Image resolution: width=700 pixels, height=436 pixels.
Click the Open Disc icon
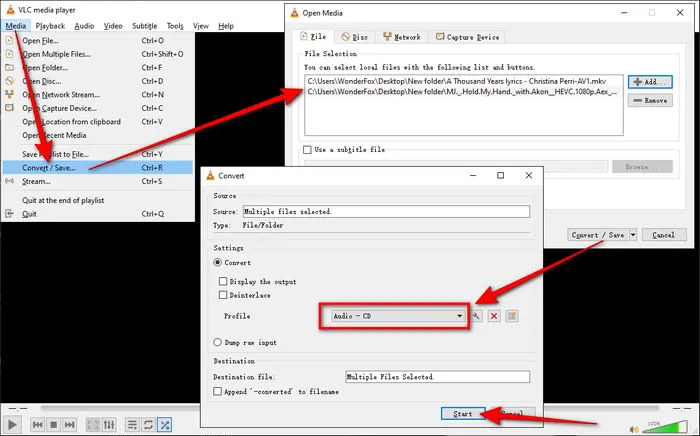click(9, 81)
